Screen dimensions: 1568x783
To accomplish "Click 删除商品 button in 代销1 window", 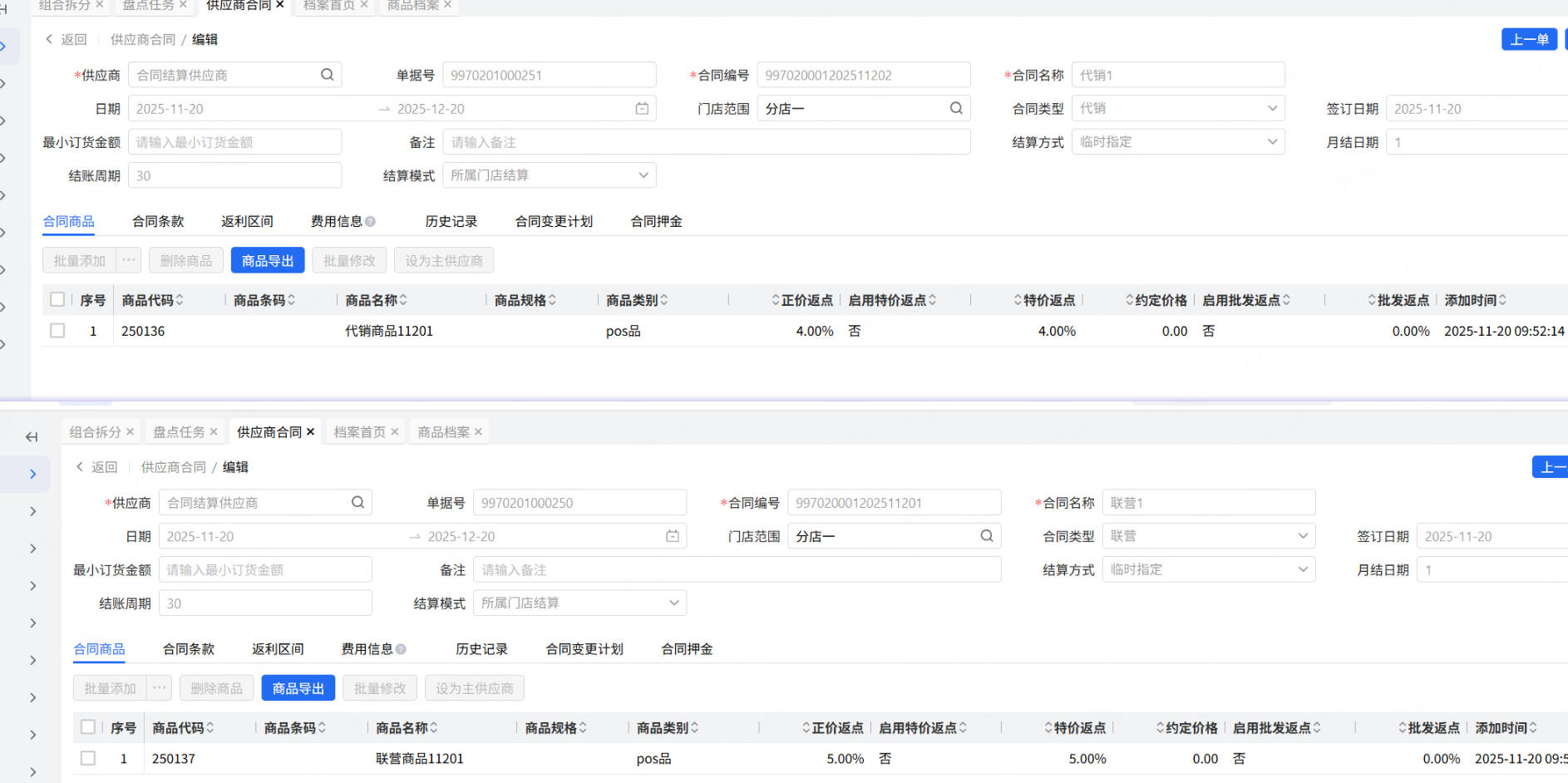I will [186, 260].
